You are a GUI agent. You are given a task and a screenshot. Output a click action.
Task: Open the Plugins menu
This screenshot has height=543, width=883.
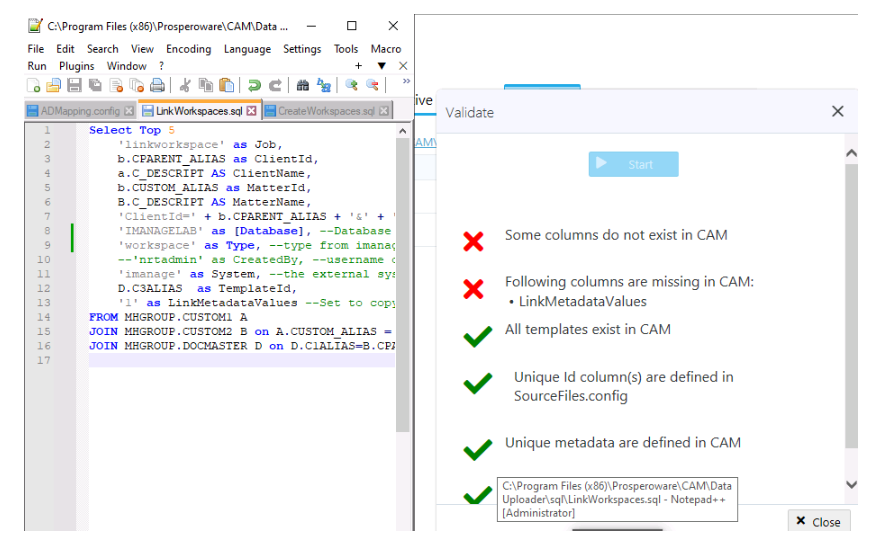[77, 66]
